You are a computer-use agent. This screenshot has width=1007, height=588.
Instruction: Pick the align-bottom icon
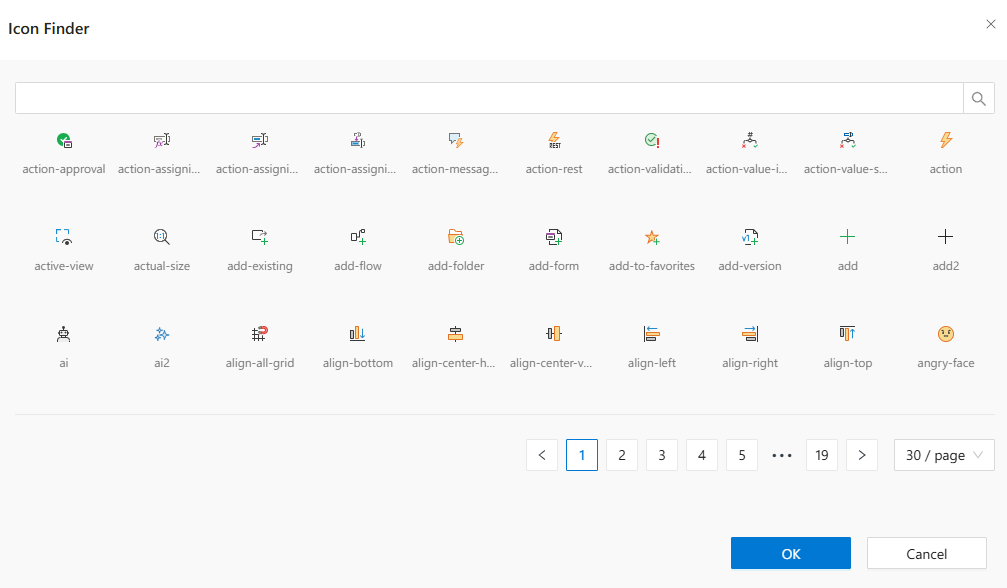click(x=358, y=334)
